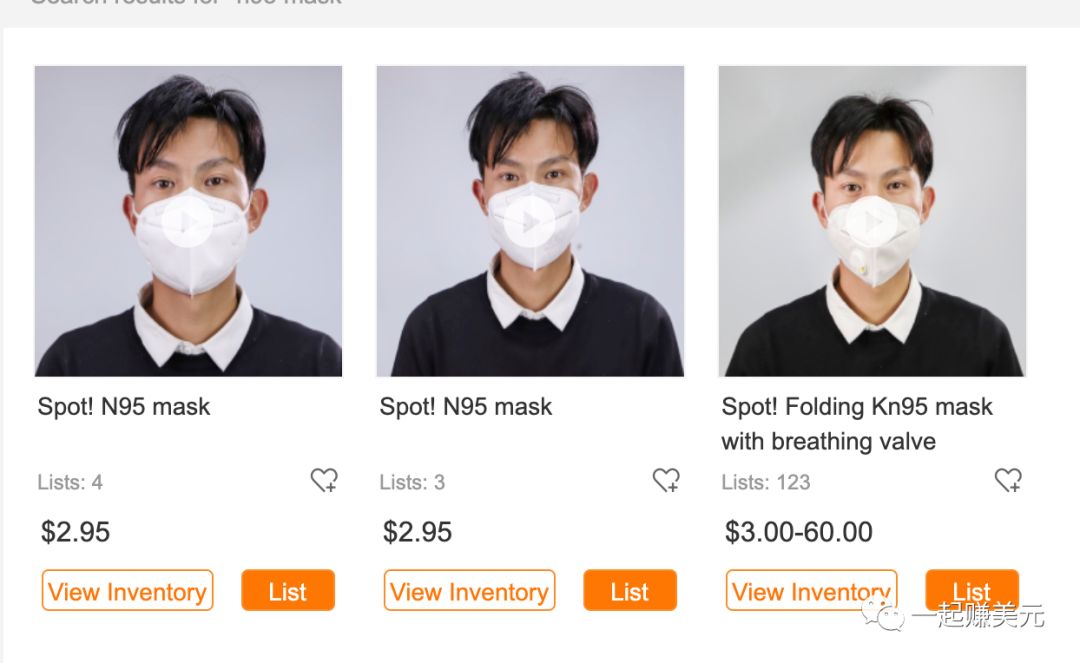The image size is (1080, 663).
Task: Favorite the middle N95 mask with heart icon
Action: (x=666, y=481)
